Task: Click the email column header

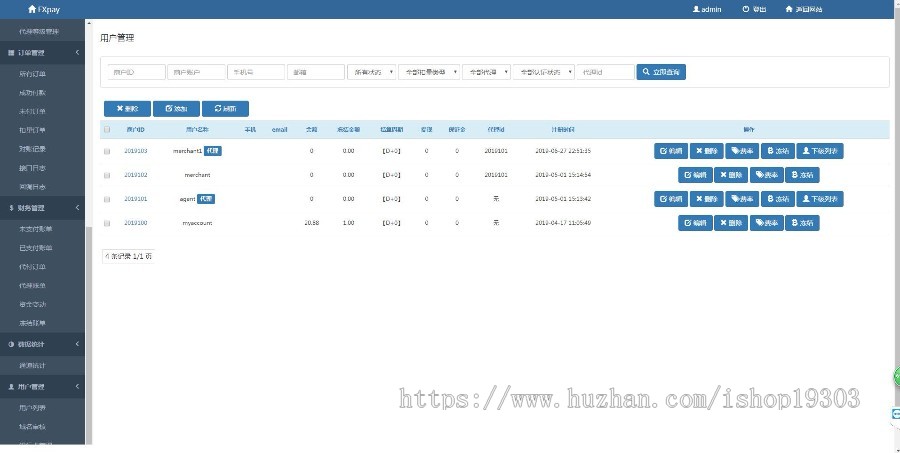Action: (280, 130)
